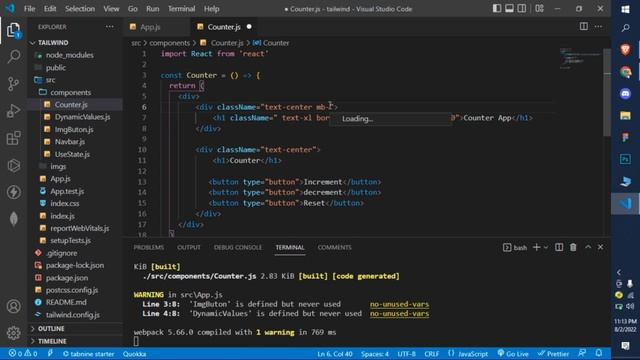Split the editor to the right

click(584, 27)
